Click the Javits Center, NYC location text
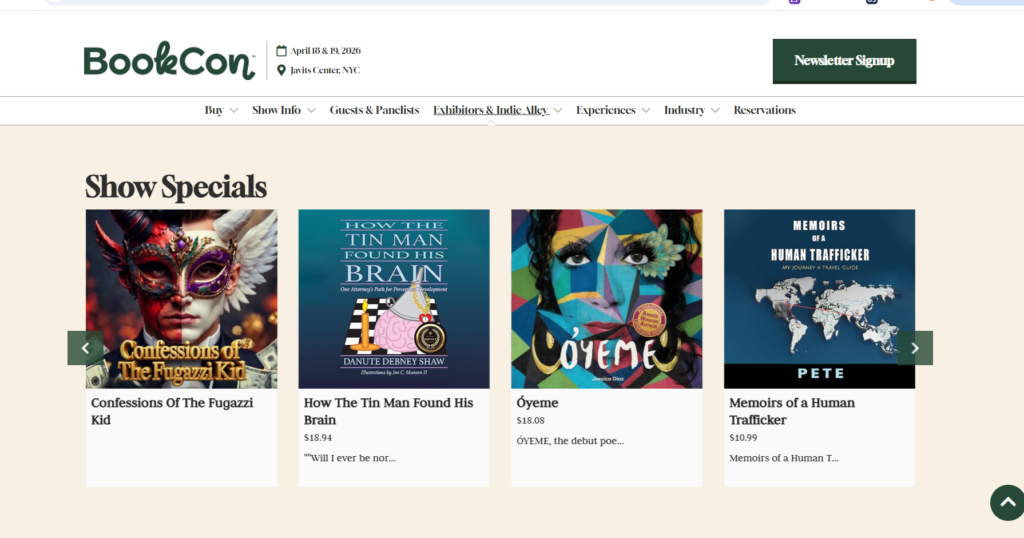The image size is (1024, 538). point(325,70)
